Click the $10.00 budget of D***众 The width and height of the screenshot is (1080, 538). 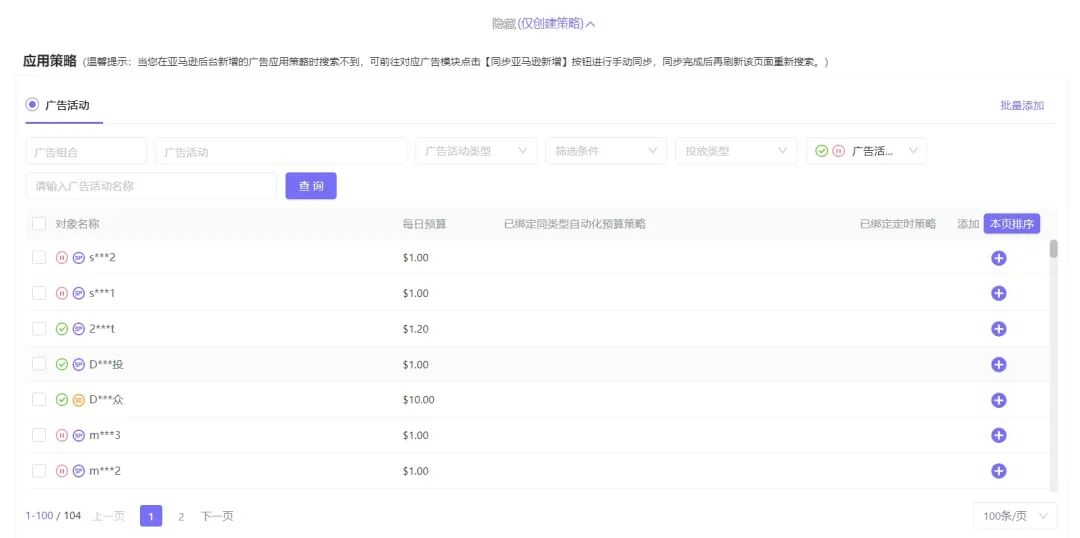(419, 400)
